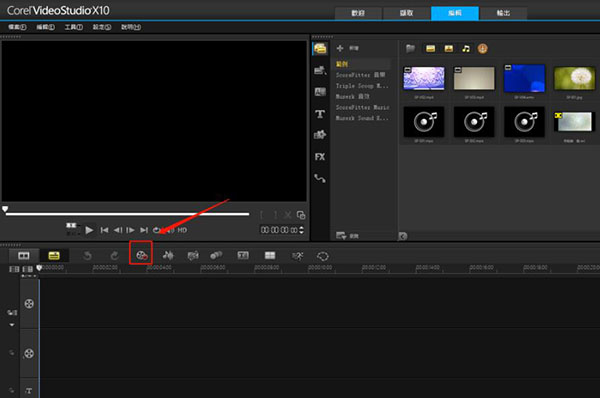Viewport: 600px width, 398px height.
Task: Open the Record/Capture Option tool in timeline toolbar
Action: [x=142, y=255]
